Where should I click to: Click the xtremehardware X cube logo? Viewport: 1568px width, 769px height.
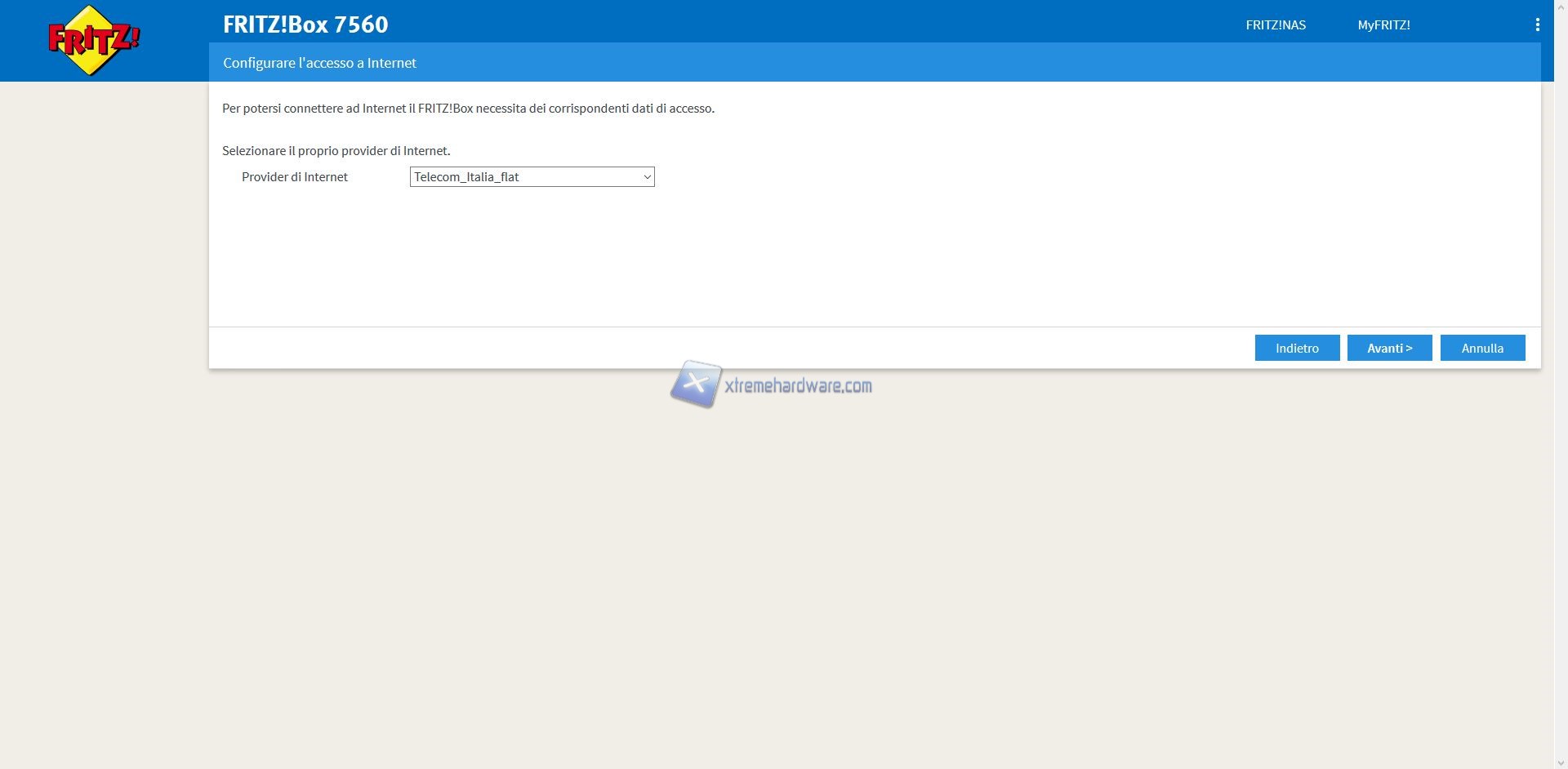click(x=695, y=384)
